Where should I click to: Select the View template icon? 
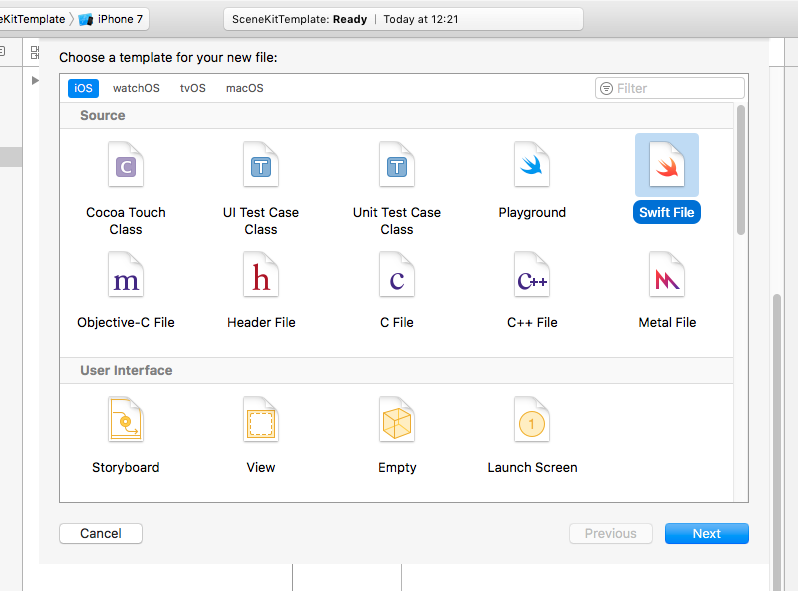[261, 419]
